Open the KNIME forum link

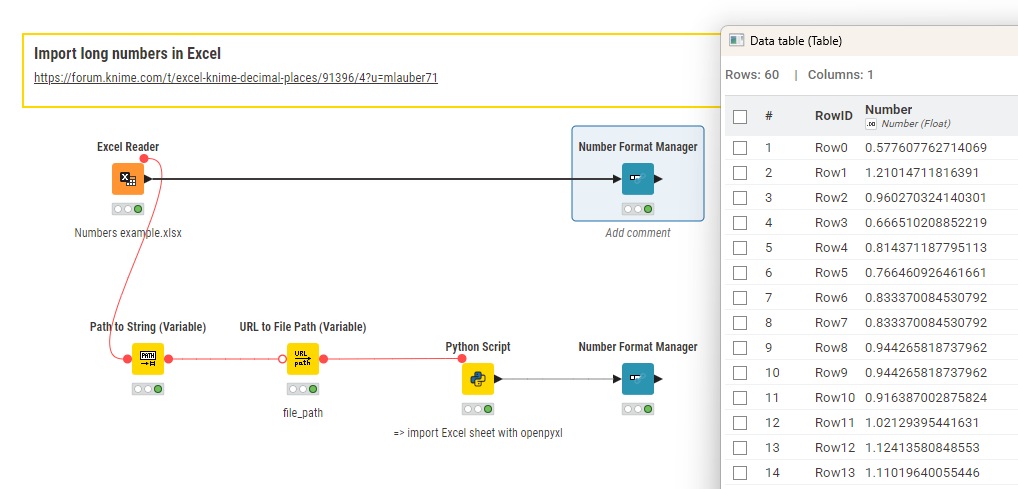[235, 77]
